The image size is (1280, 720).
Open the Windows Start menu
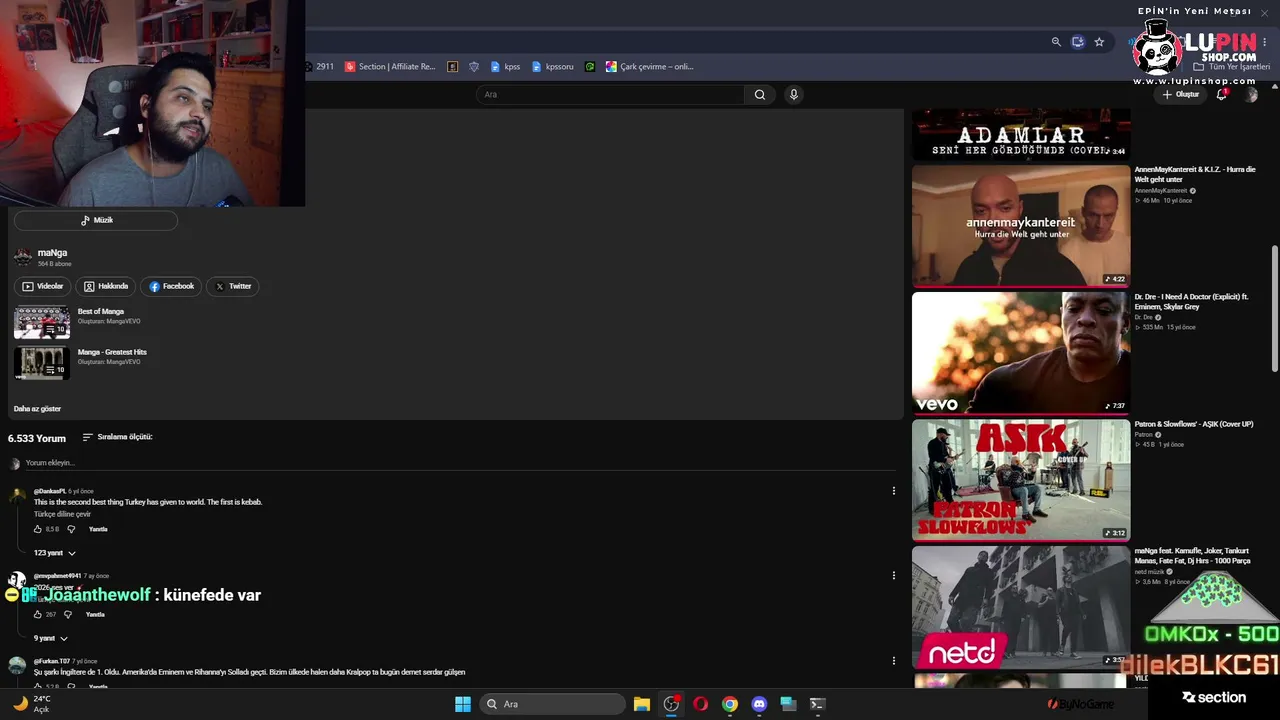pos(463,704)
